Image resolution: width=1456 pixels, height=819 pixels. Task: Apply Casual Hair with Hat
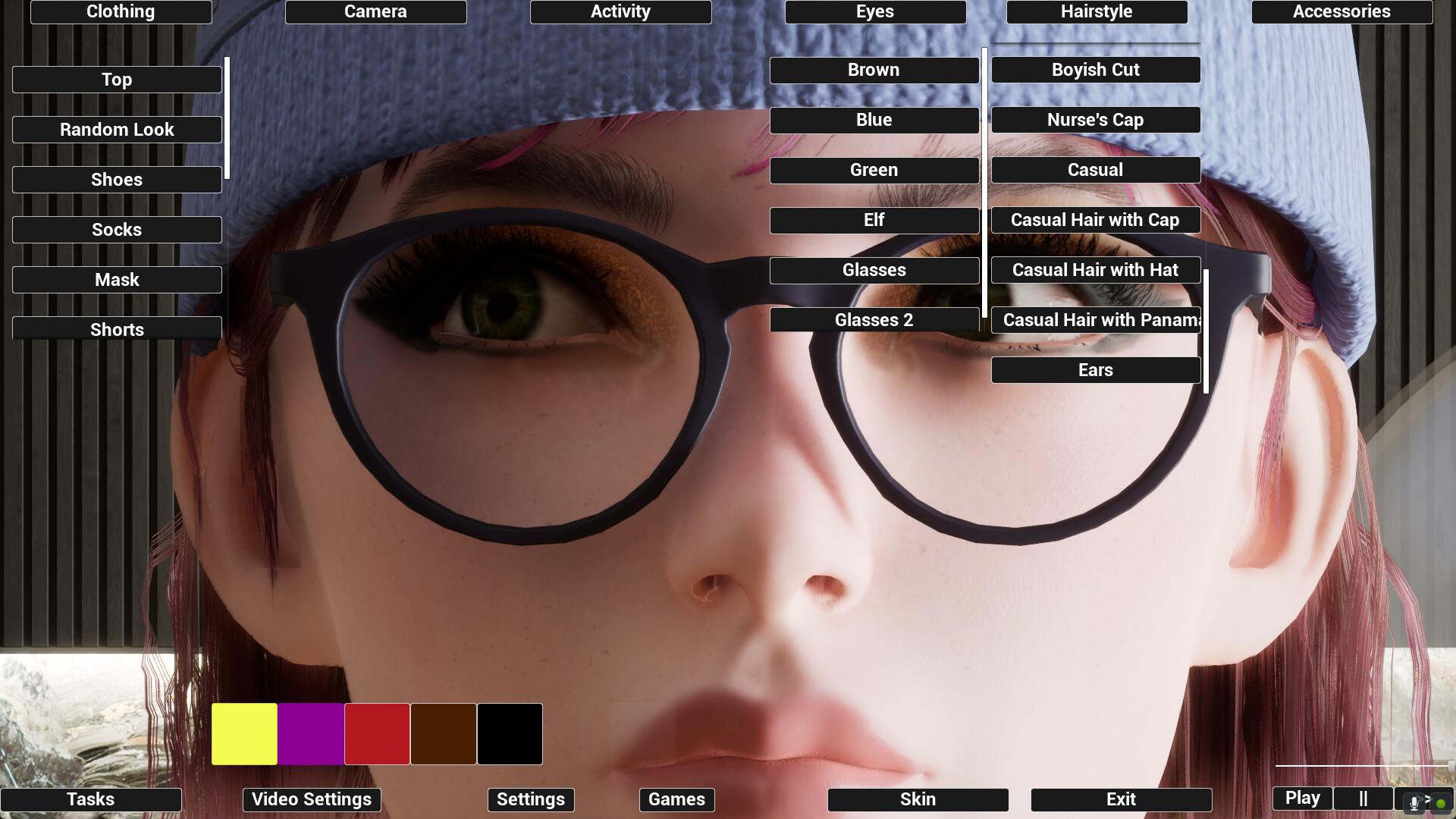point(1095,270)
